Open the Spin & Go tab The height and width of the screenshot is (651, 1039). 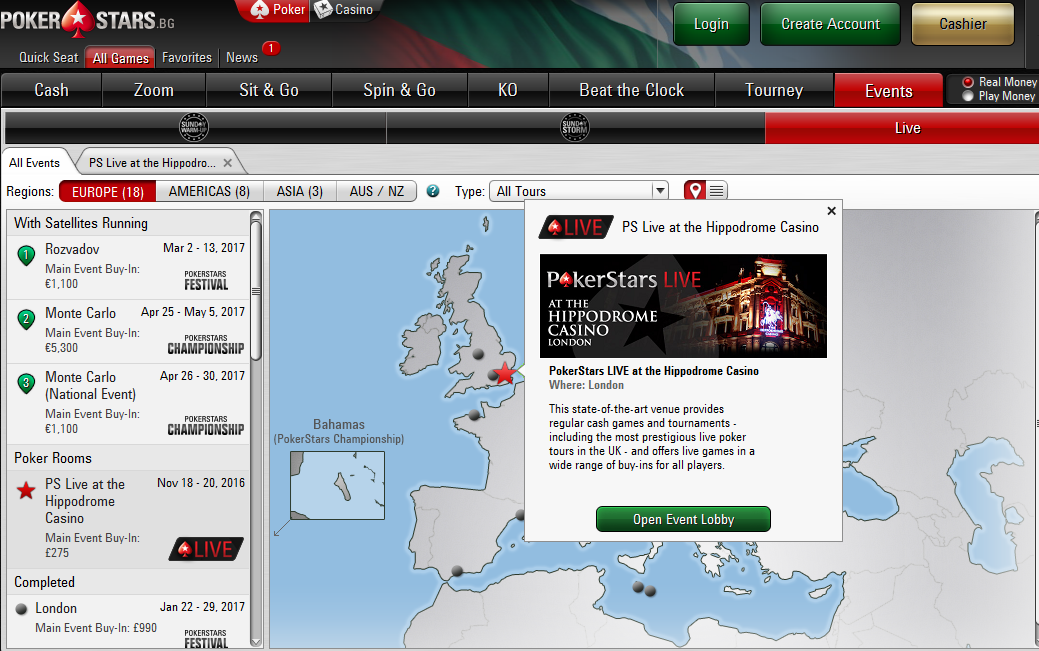coord(400,90)
